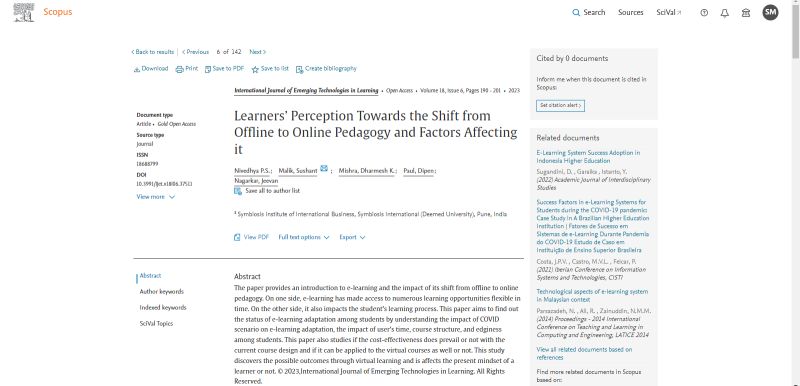Open author Paul, Dipen profile
Viewport: 800px width, 386px height.
[418, 171]
